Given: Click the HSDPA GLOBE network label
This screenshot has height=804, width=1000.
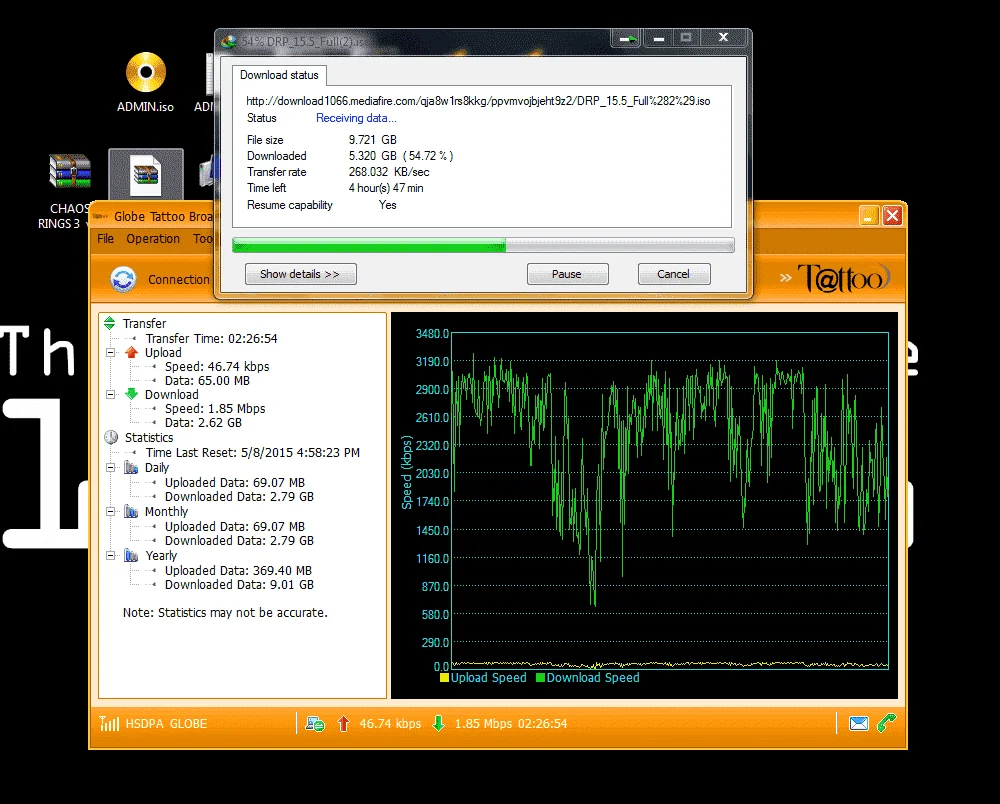Looking at the screenshot, I should point(166,724).
